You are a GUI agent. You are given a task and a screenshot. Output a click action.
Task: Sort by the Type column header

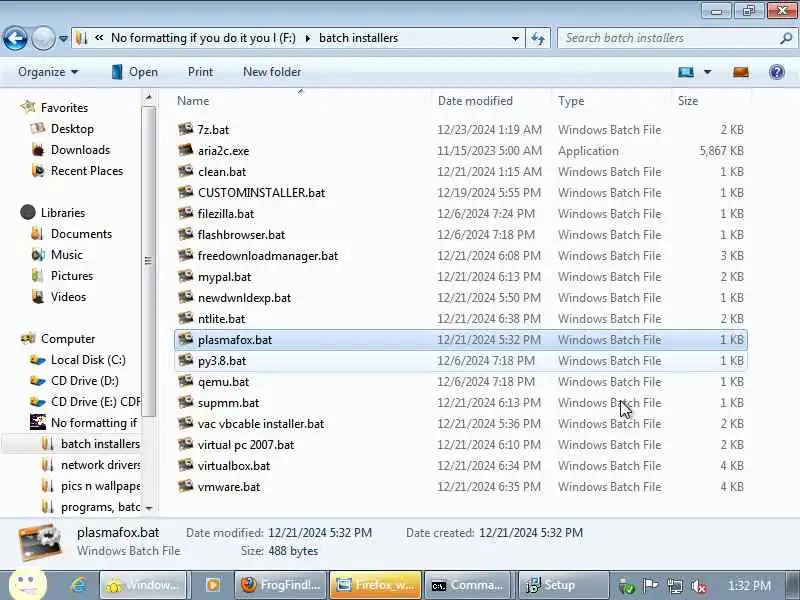(x=571, y=101)
